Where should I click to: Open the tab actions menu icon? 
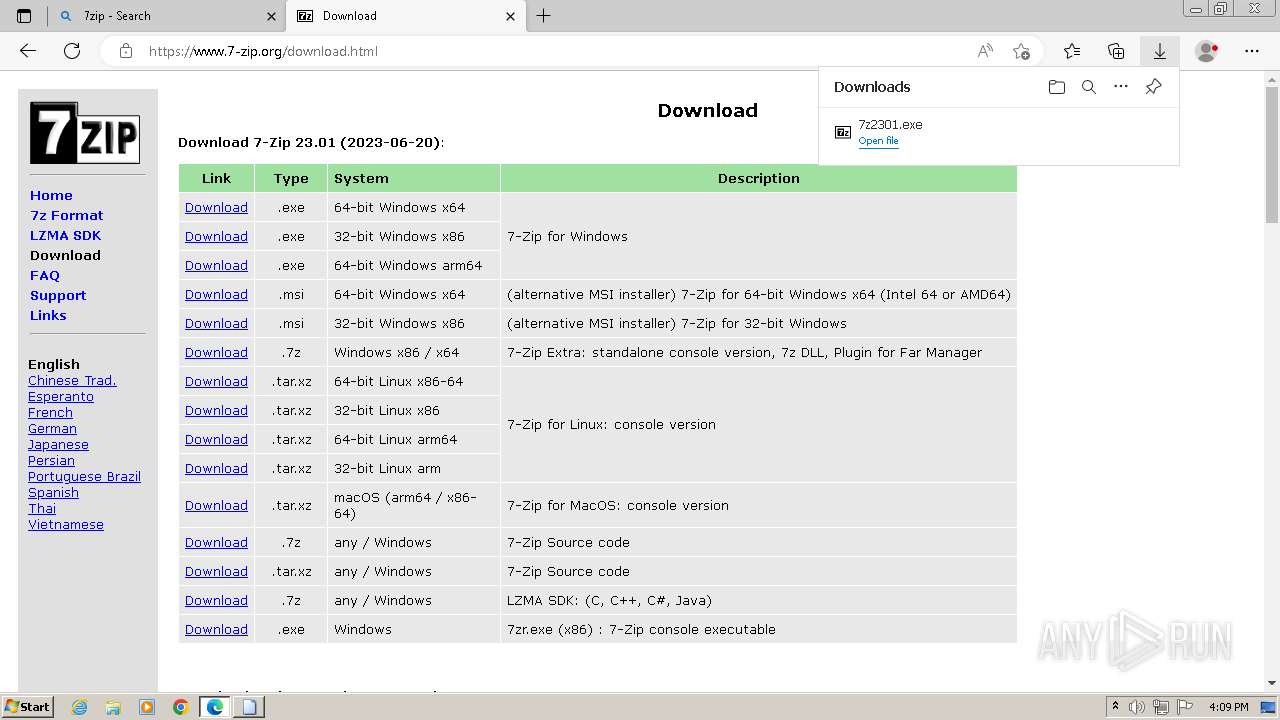click(x=24, y=16)
